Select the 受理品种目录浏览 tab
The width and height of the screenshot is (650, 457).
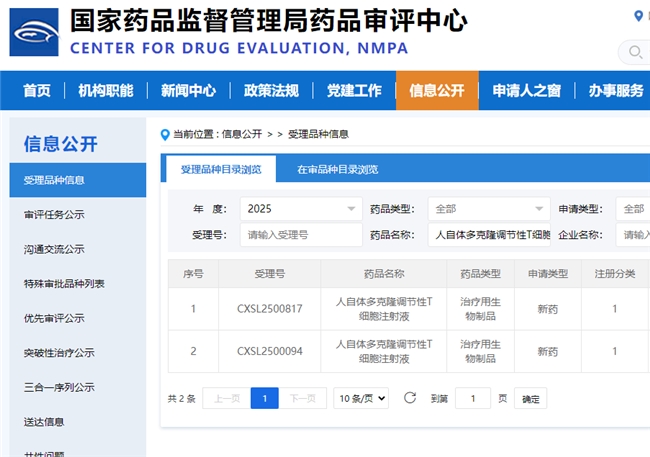coord(221,170)
